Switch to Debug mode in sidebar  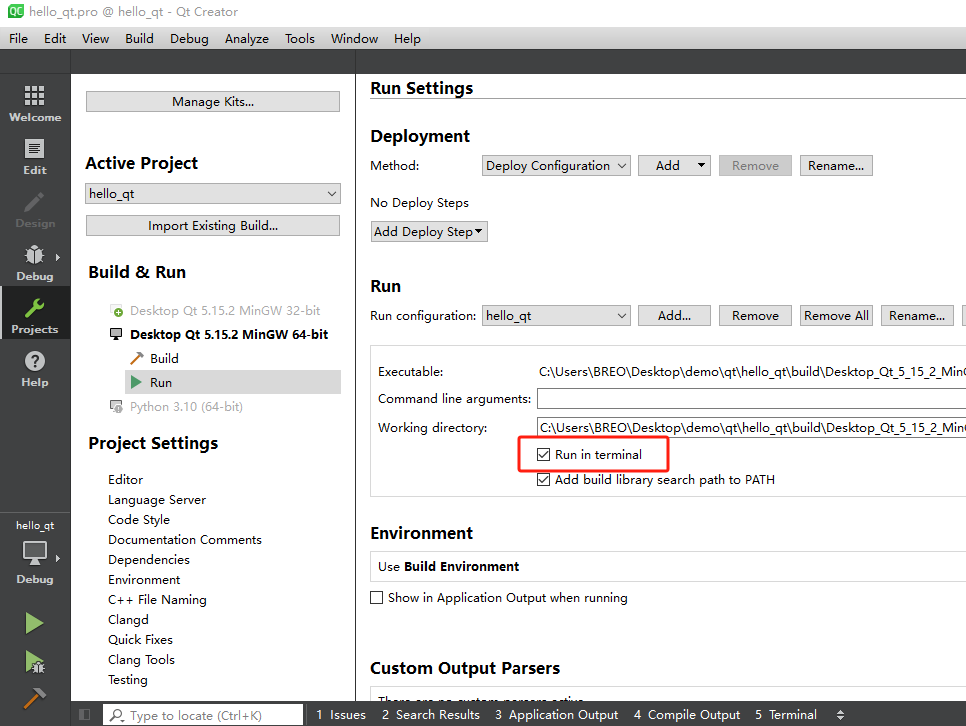tap(34, 263)
